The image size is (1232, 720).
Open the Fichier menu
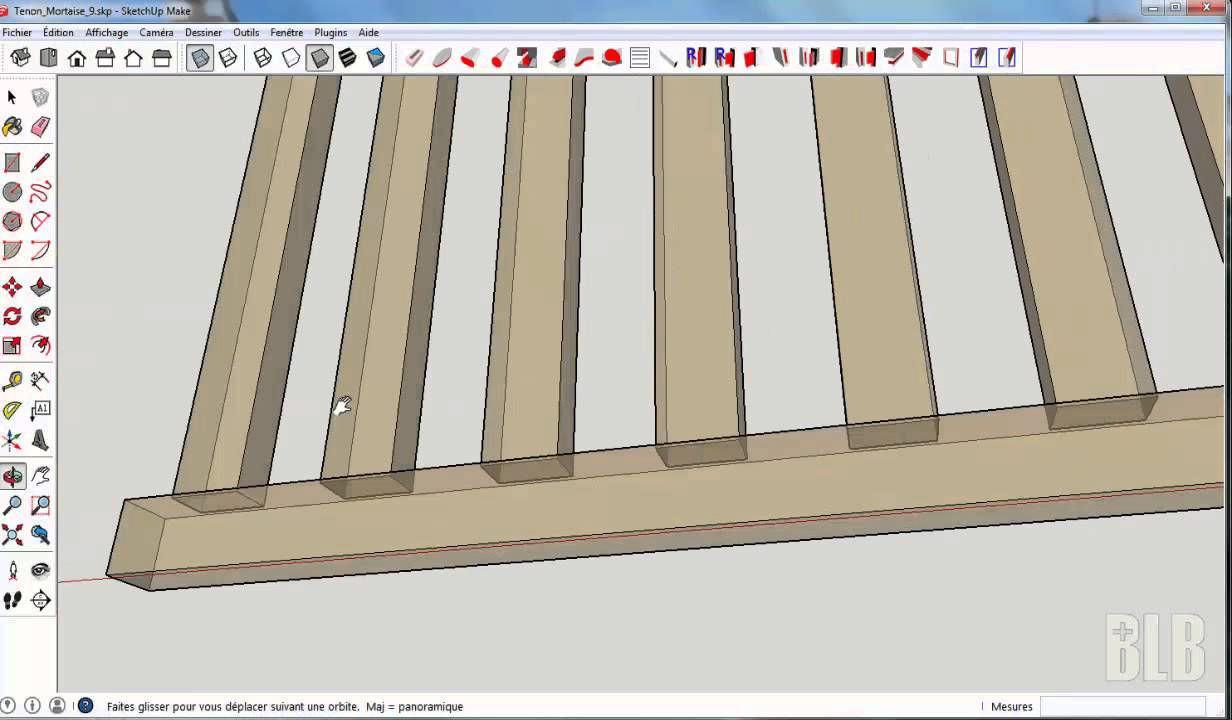(17, 32)
